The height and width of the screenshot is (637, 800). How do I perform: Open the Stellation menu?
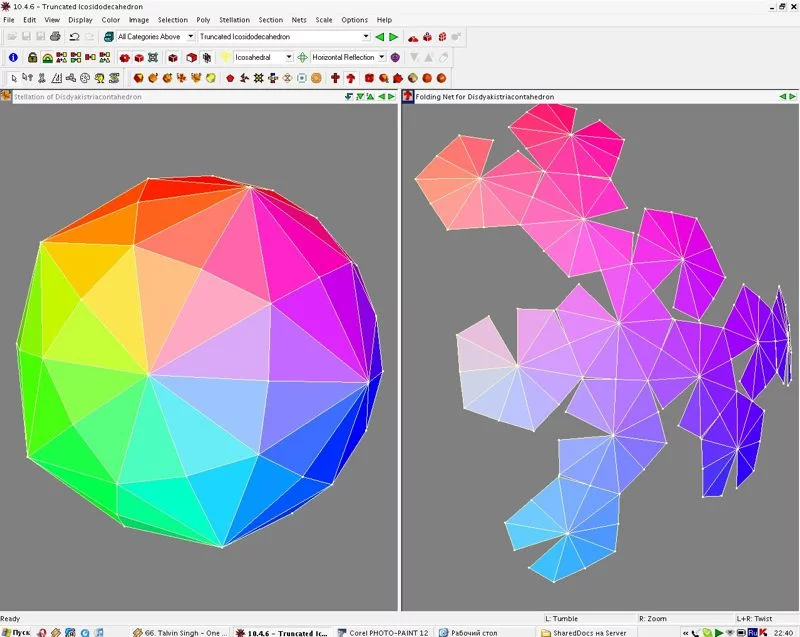point(234,20)
